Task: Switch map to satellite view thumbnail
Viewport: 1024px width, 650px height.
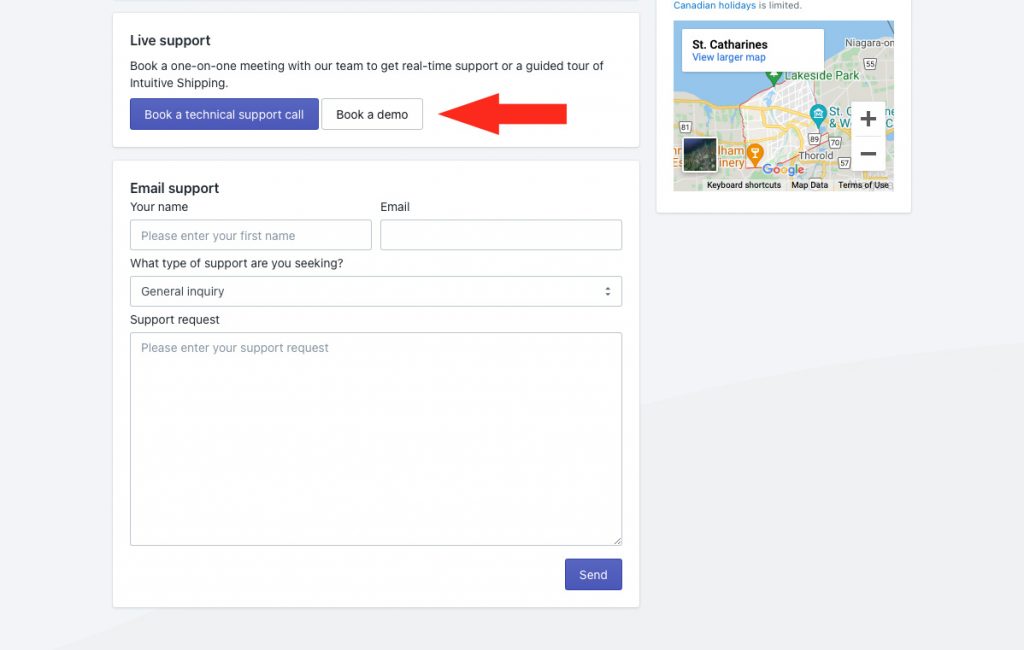Action: (x=699, y=155)
